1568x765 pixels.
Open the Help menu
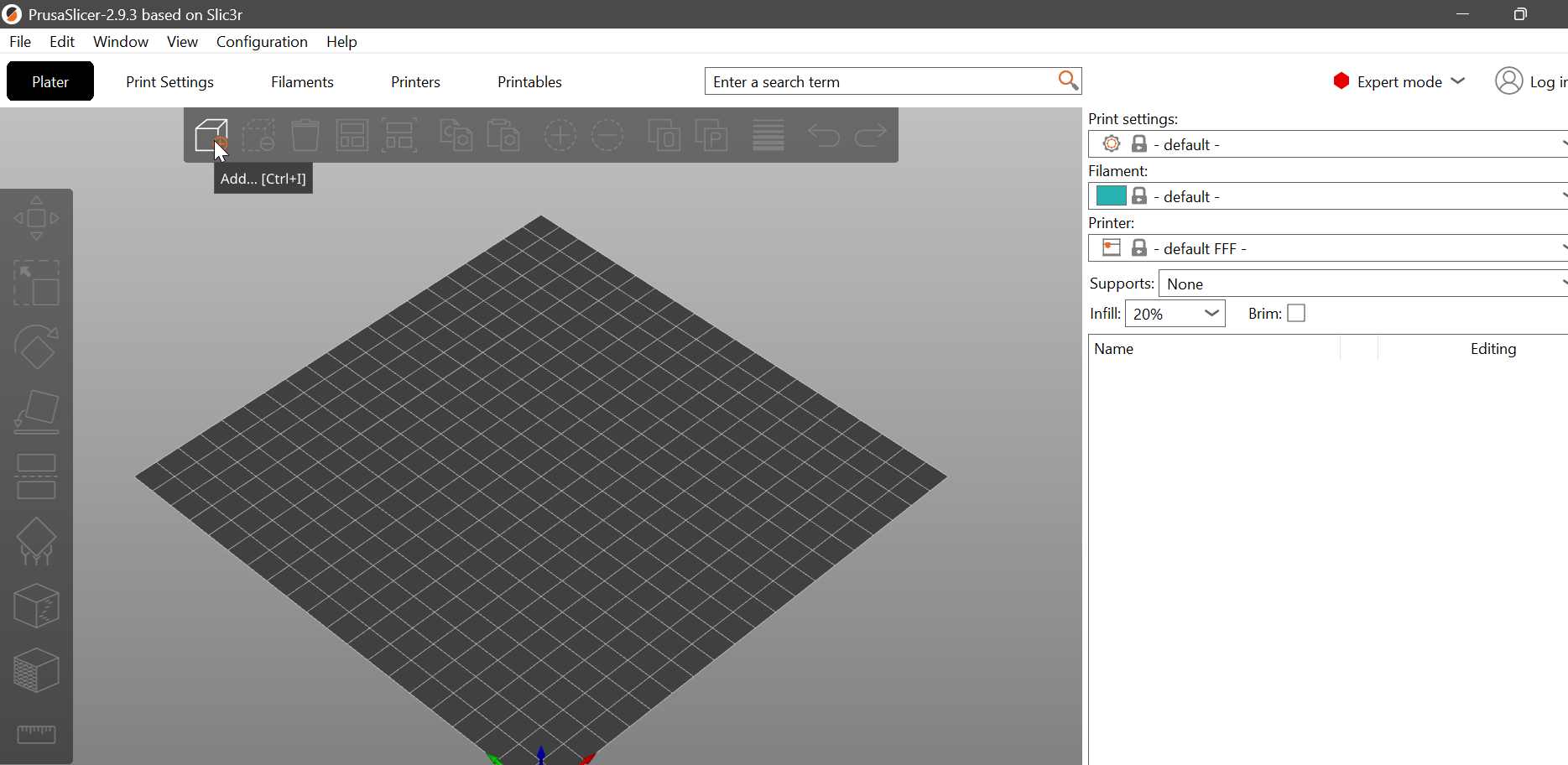point(341,41)
